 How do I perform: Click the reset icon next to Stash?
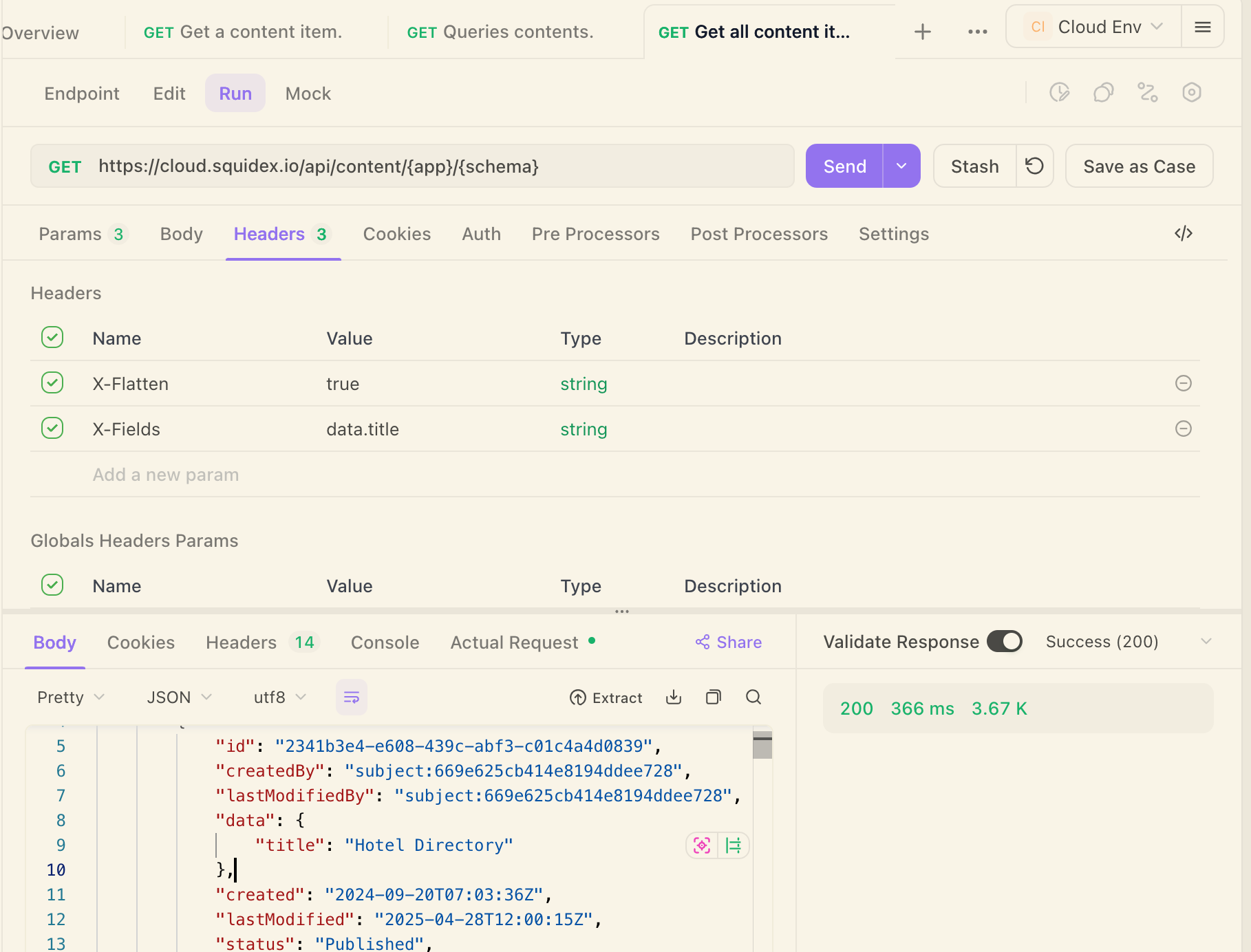point(1034,166)
